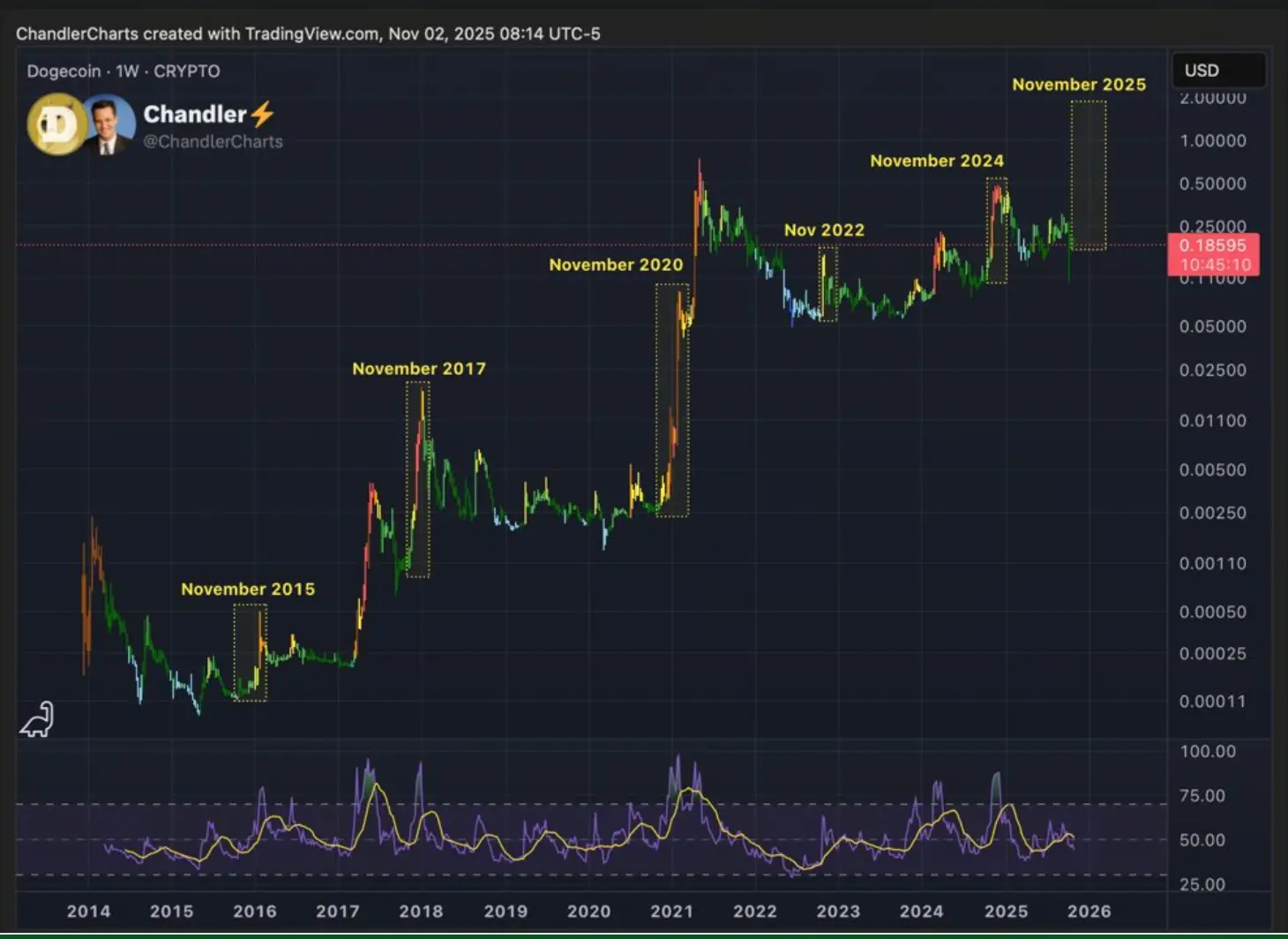Click the 2019 label on time axis
1288x939 pixels.
(505, 911)
